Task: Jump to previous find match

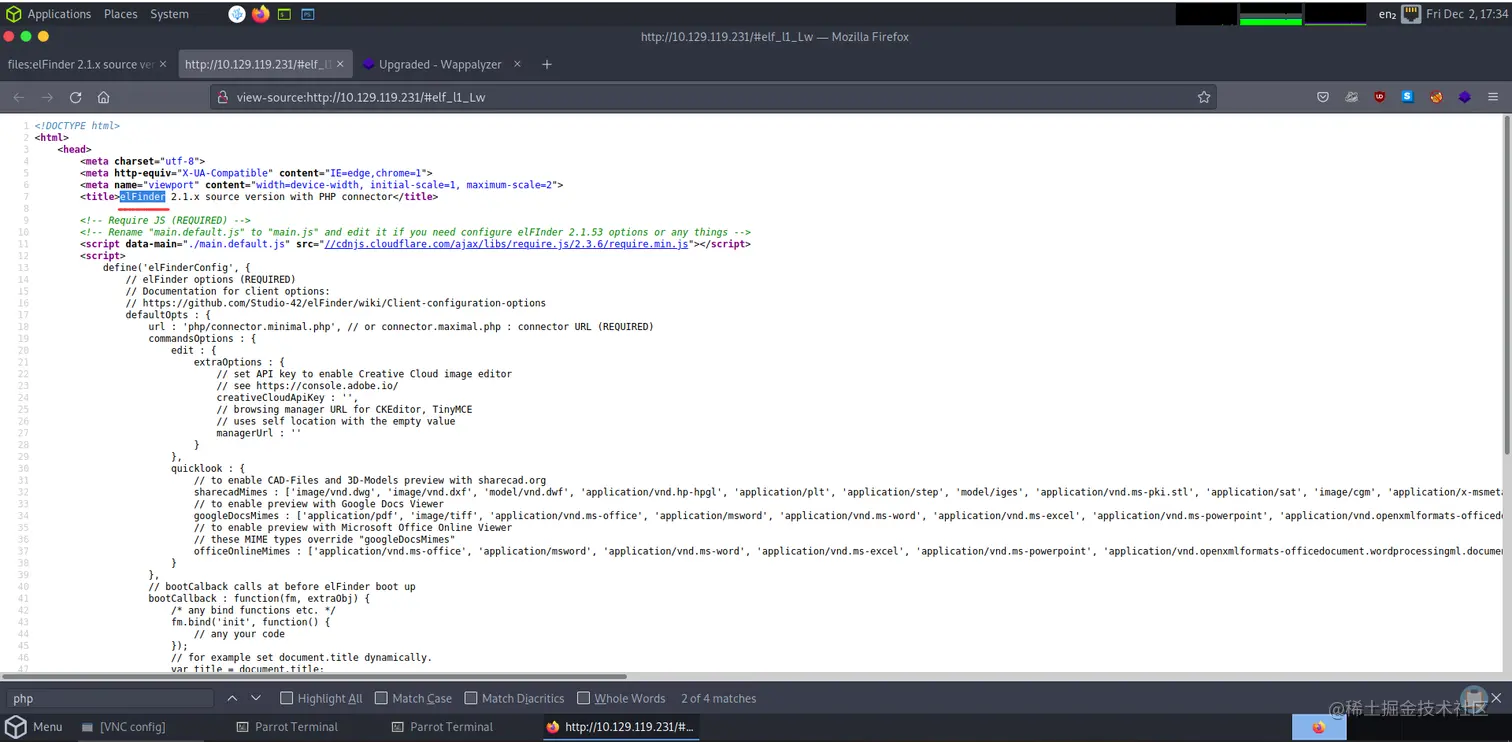Action: [232, 698]
